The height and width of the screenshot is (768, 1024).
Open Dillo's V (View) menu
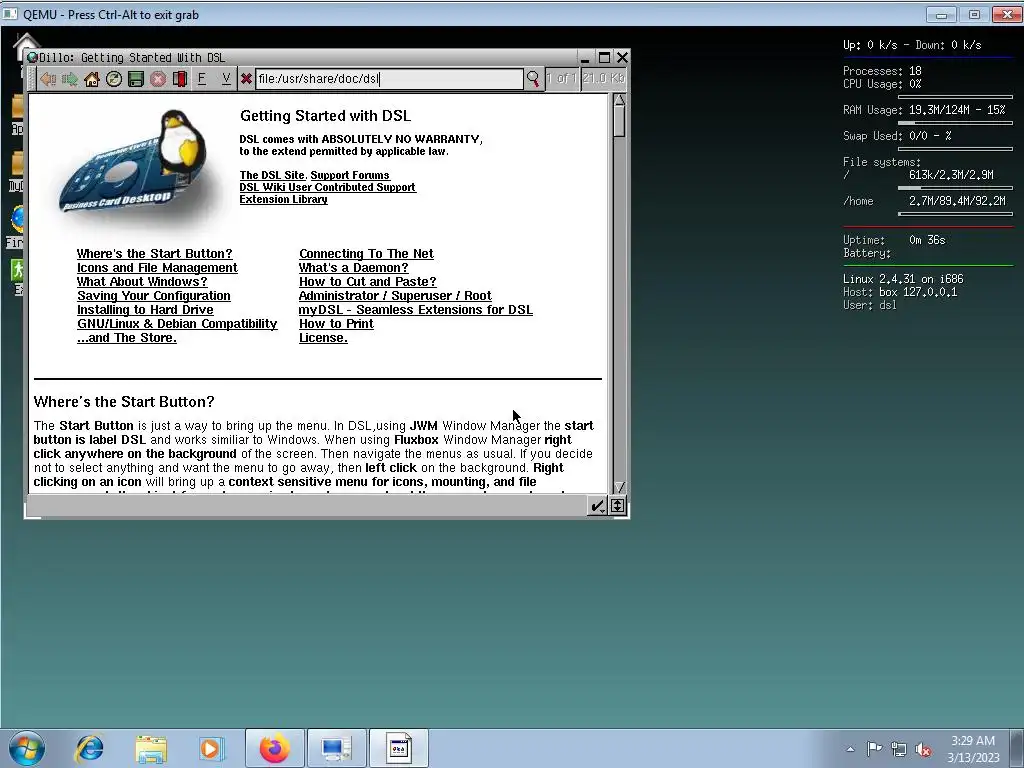click(226, 79)
